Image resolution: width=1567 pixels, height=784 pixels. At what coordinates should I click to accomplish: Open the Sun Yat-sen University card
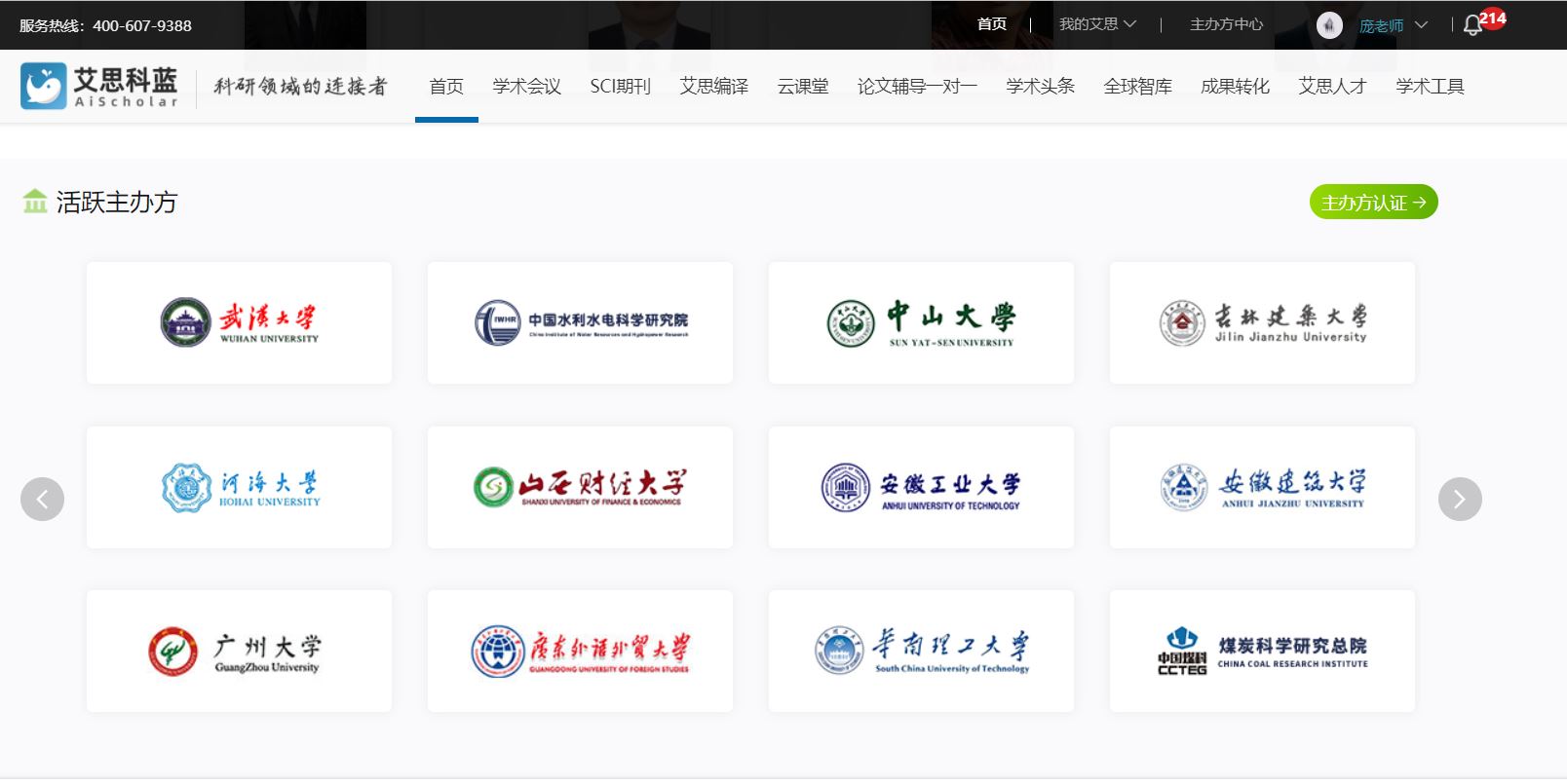921,322
